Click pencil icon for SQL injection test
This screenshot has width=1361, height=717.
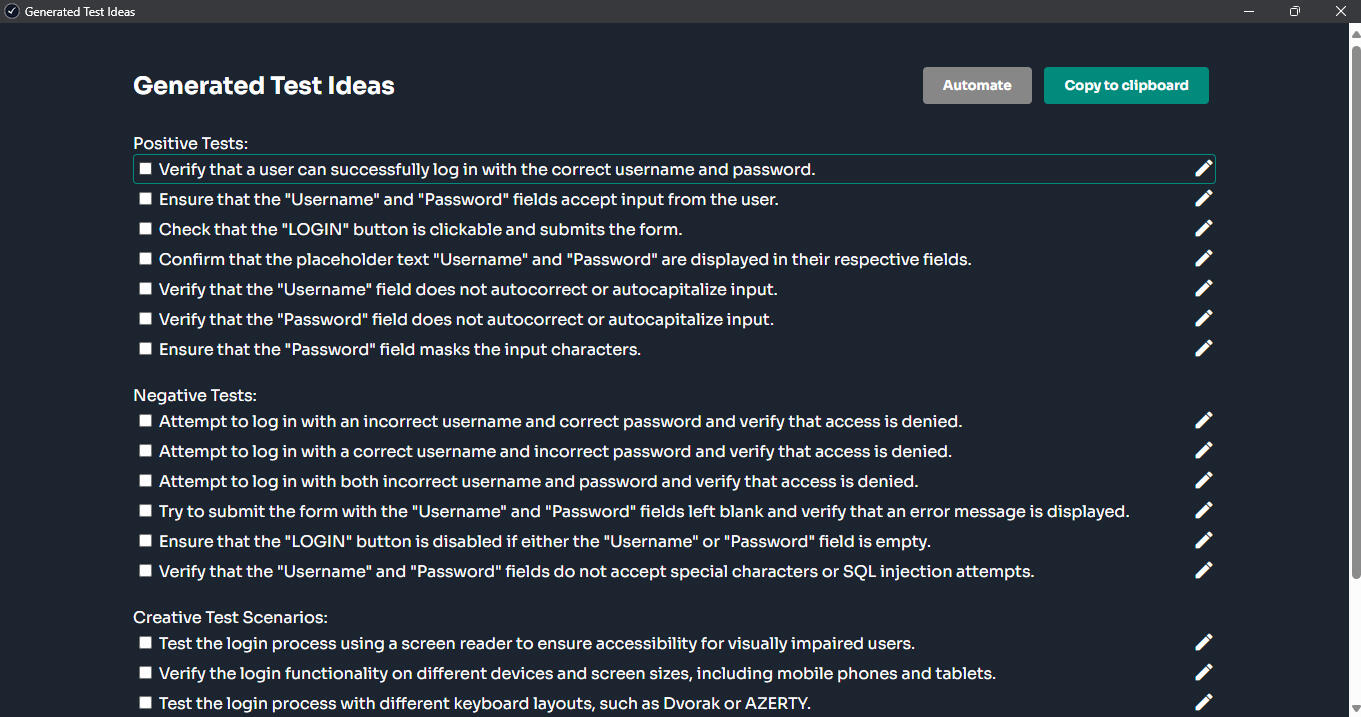click(x=1204, y=571)
